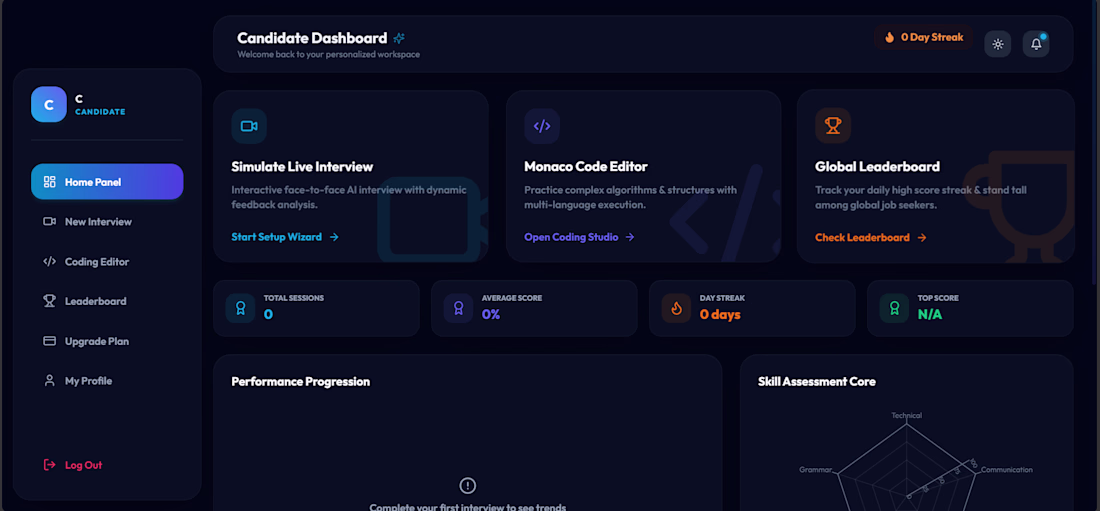The image size is (1100, 511).
Task: Click the Simulate Live Interview heading
Action: (x=302, y=167)
